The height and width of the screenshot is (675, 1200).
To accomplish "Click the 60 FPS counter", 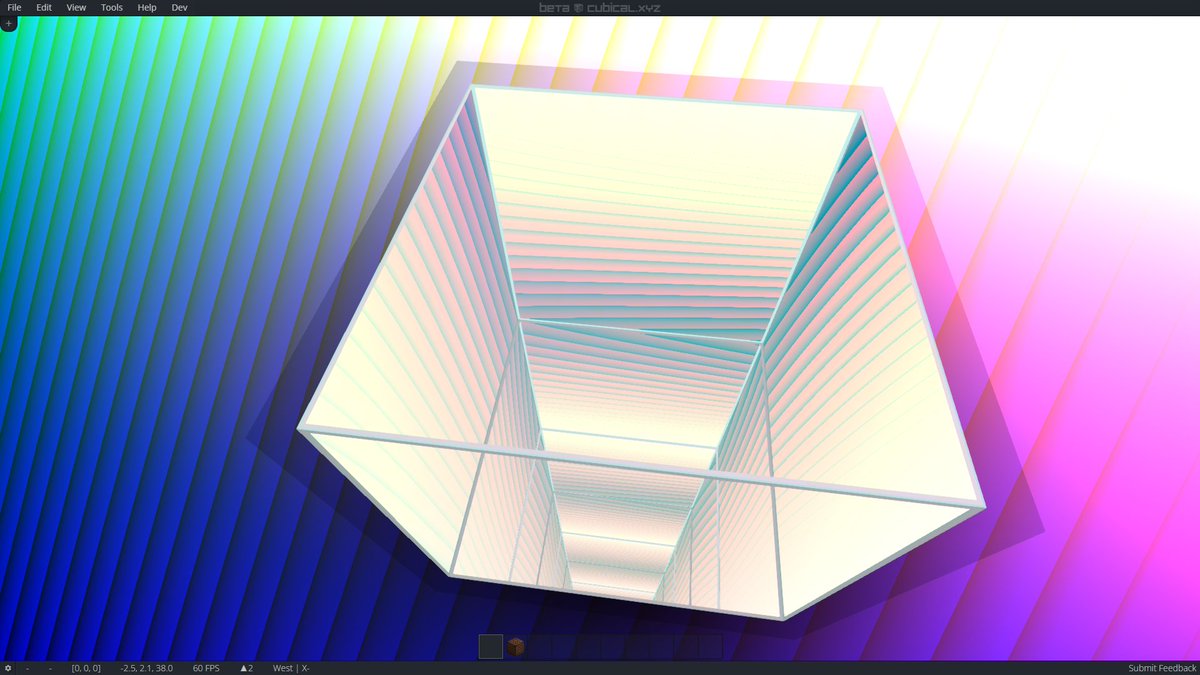I will [x=205, y=668].
